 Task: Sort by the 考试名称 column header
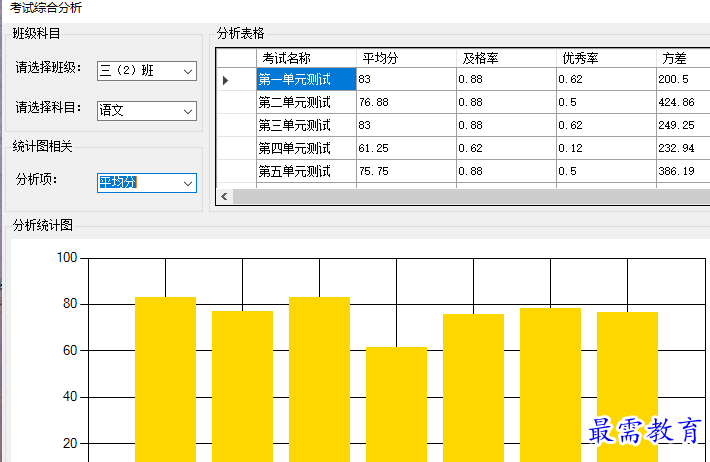pyautogui.click(x=306, y=57)
